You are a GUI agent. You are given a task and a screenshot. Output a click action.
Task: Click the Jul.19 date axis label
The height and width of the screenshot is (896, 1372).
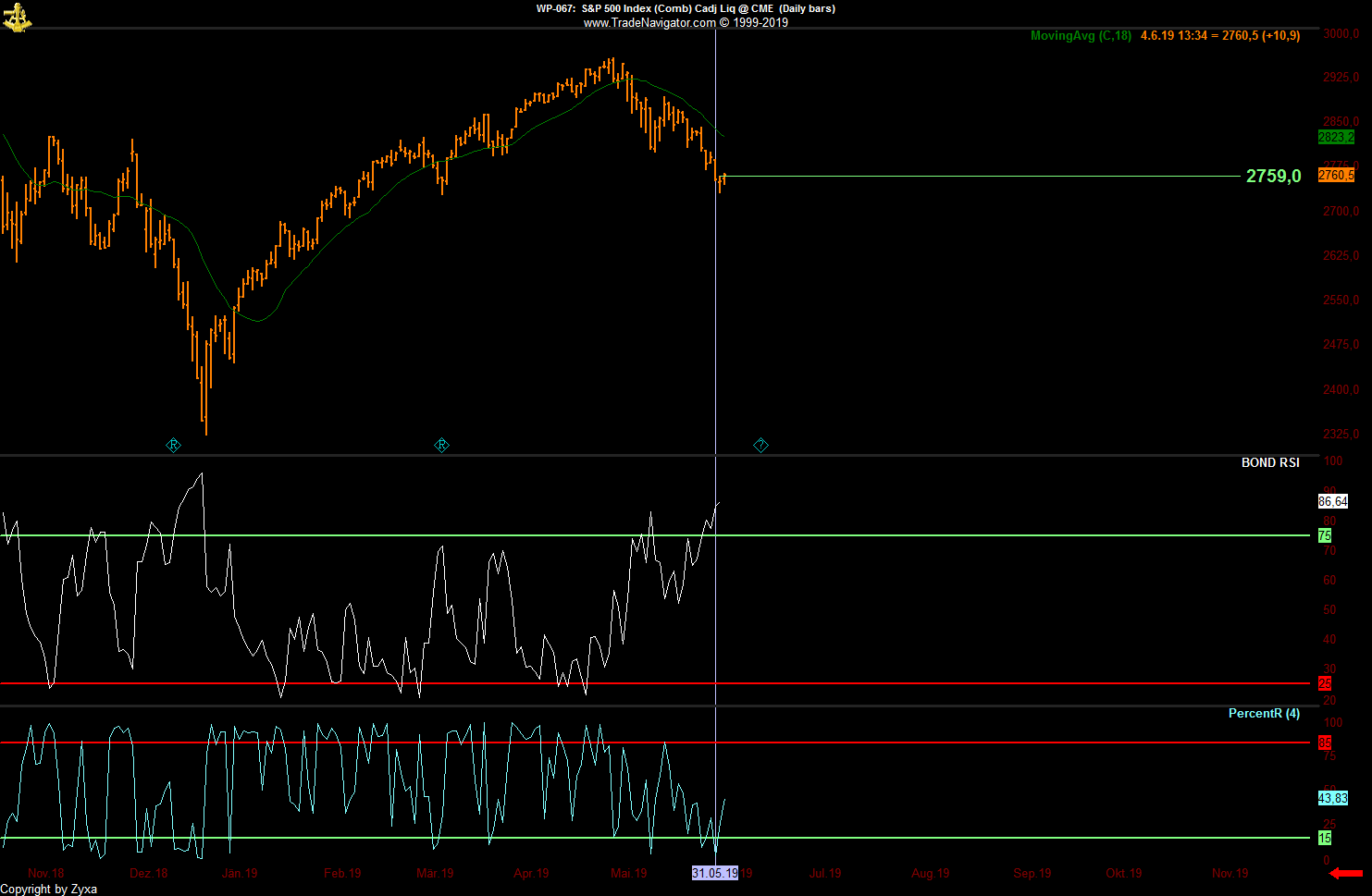point(825,873)
